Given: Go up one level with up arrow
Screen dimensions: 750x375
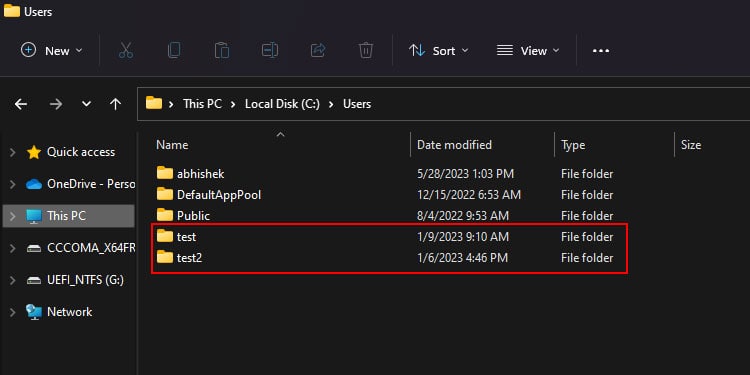Looking at the screenshot, I should click(115, 104).
